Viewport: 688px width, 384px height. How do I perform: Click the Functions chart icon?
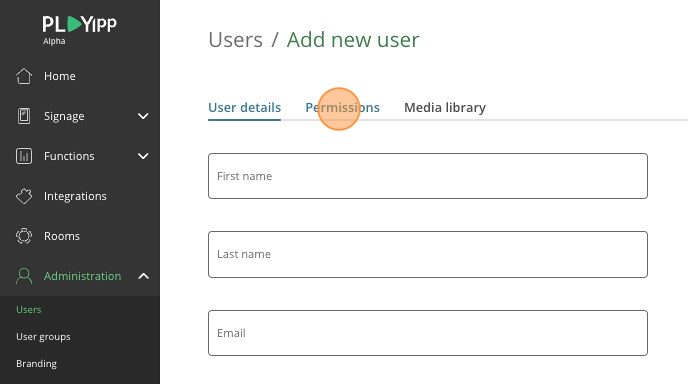pos(24,156)
